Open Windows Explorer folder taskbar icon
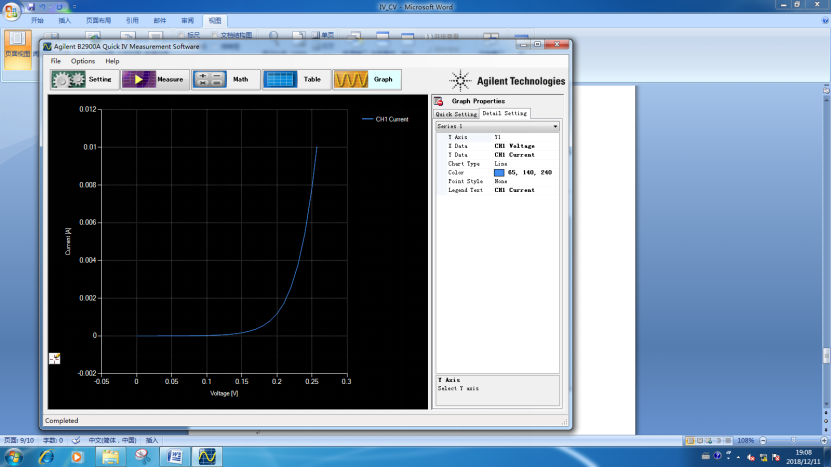 point(110,457)
